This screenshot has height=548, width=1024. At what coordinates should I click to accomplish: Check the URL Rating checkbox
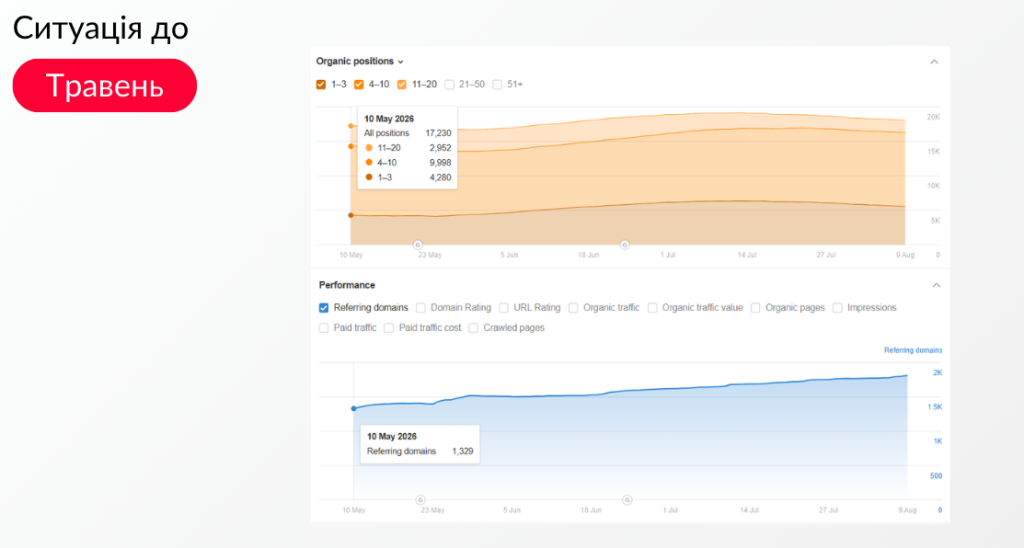504,308
